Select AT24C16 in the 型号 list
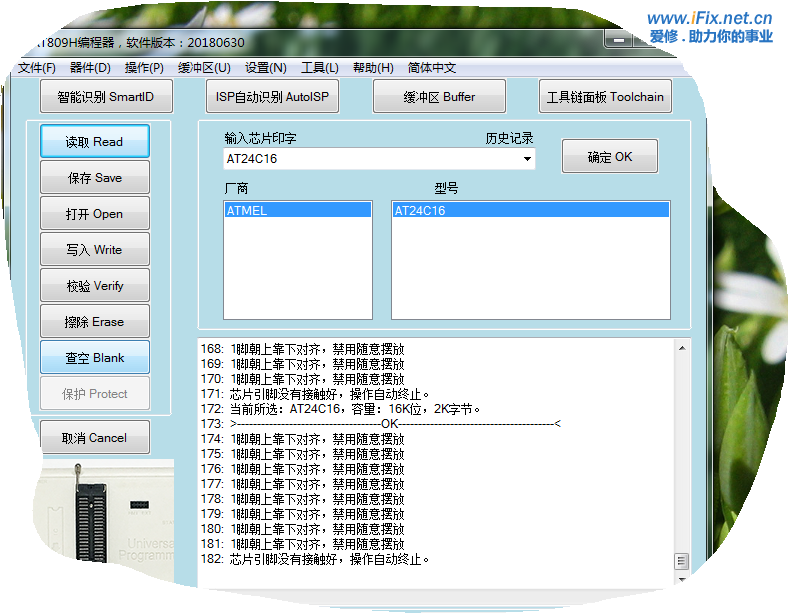Screen dimensions: 789x614 tap(530, 211)
